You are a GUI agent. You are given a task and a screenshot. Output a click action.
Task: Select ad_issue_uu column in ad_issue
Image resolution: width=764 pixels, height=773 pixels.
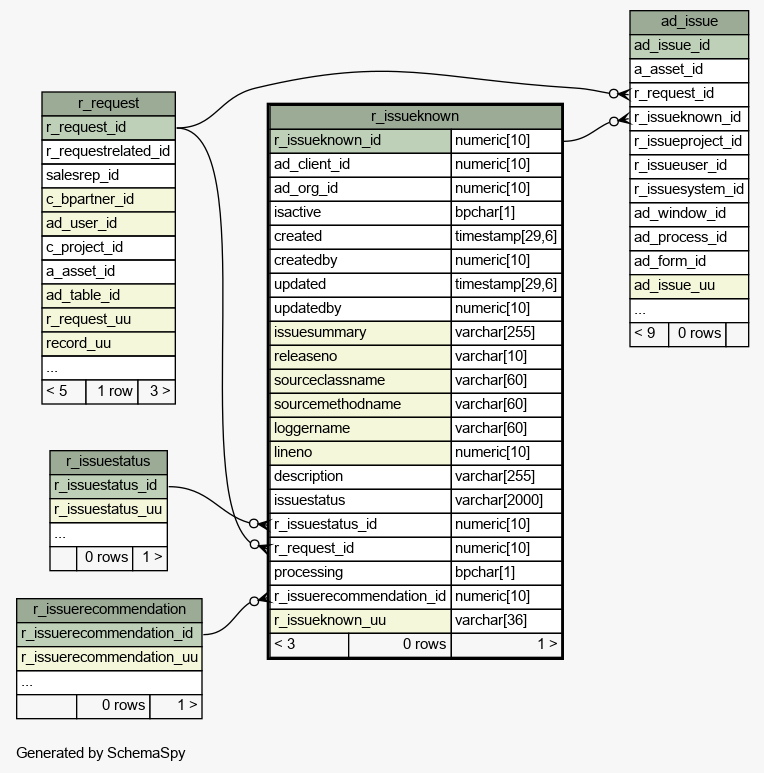click(x=689, y=286)
